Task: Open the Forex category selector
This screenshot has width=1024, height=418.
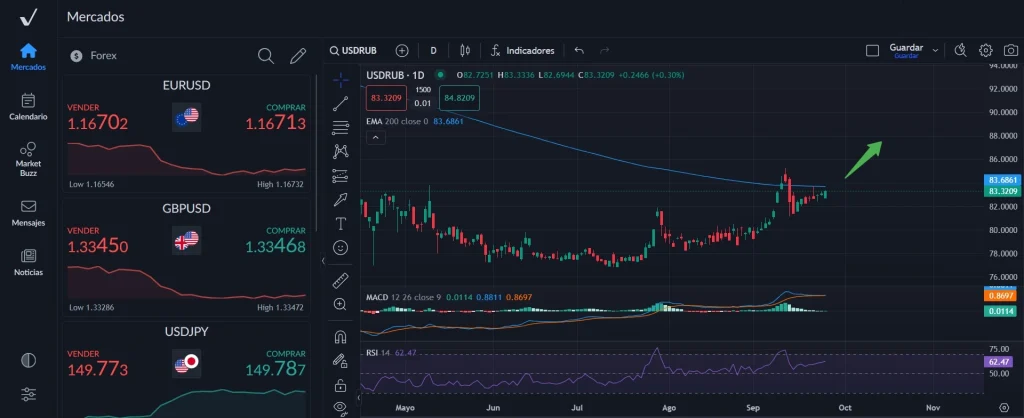Action: tap(95, 56)
